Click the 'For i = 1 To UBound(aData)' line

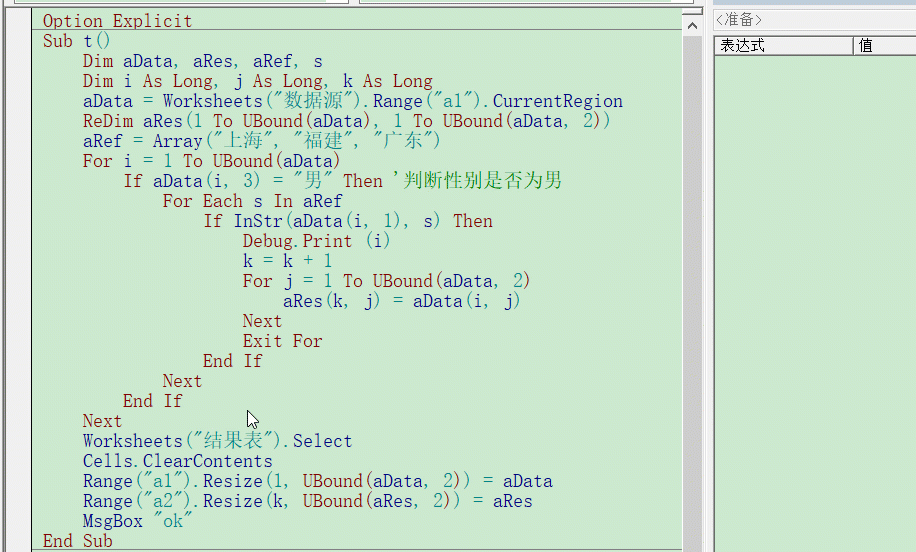pyautogui.click(x=211, y=161)
